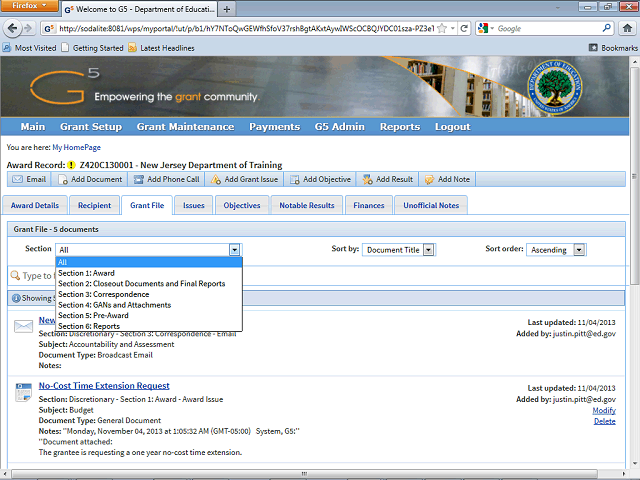Click Modify link for the extension request
This screenshot has width=640, height=480.
(x=604, y=411)
